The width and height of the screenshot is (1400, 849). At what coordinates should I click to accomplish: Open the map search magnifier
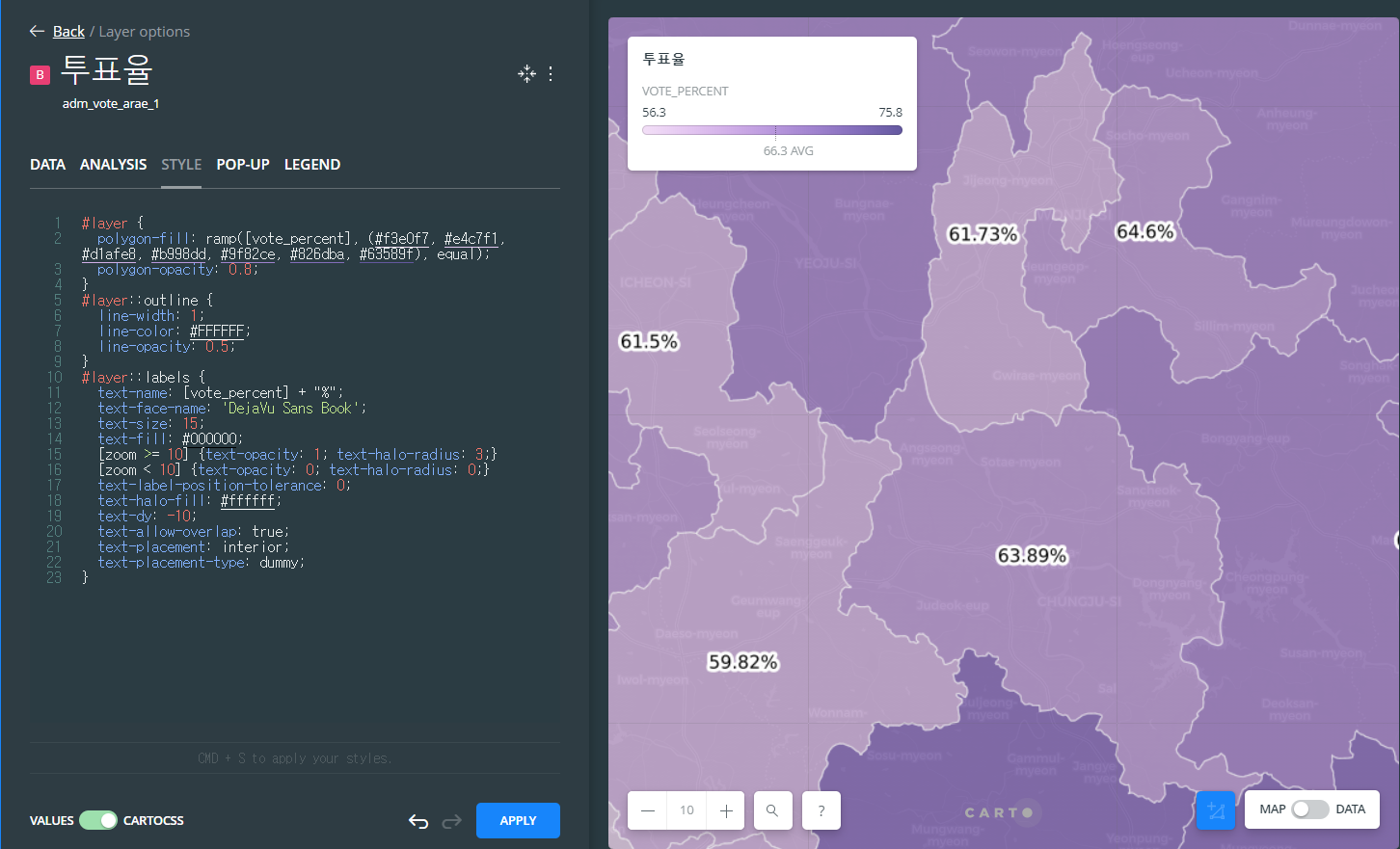click(772, 810)
